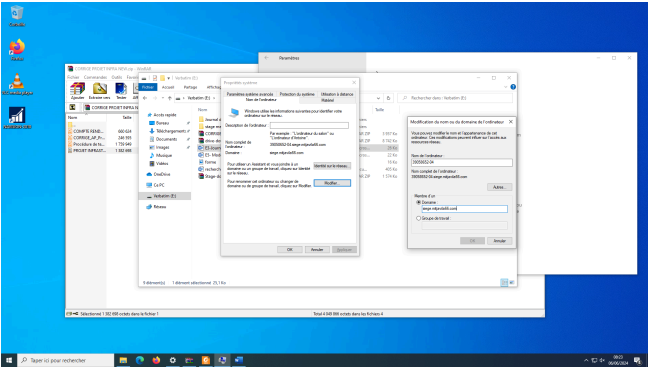Open the Partage ribbon tab
The height and width of the screenshot is (369, 651).
[x=190, y=87]
